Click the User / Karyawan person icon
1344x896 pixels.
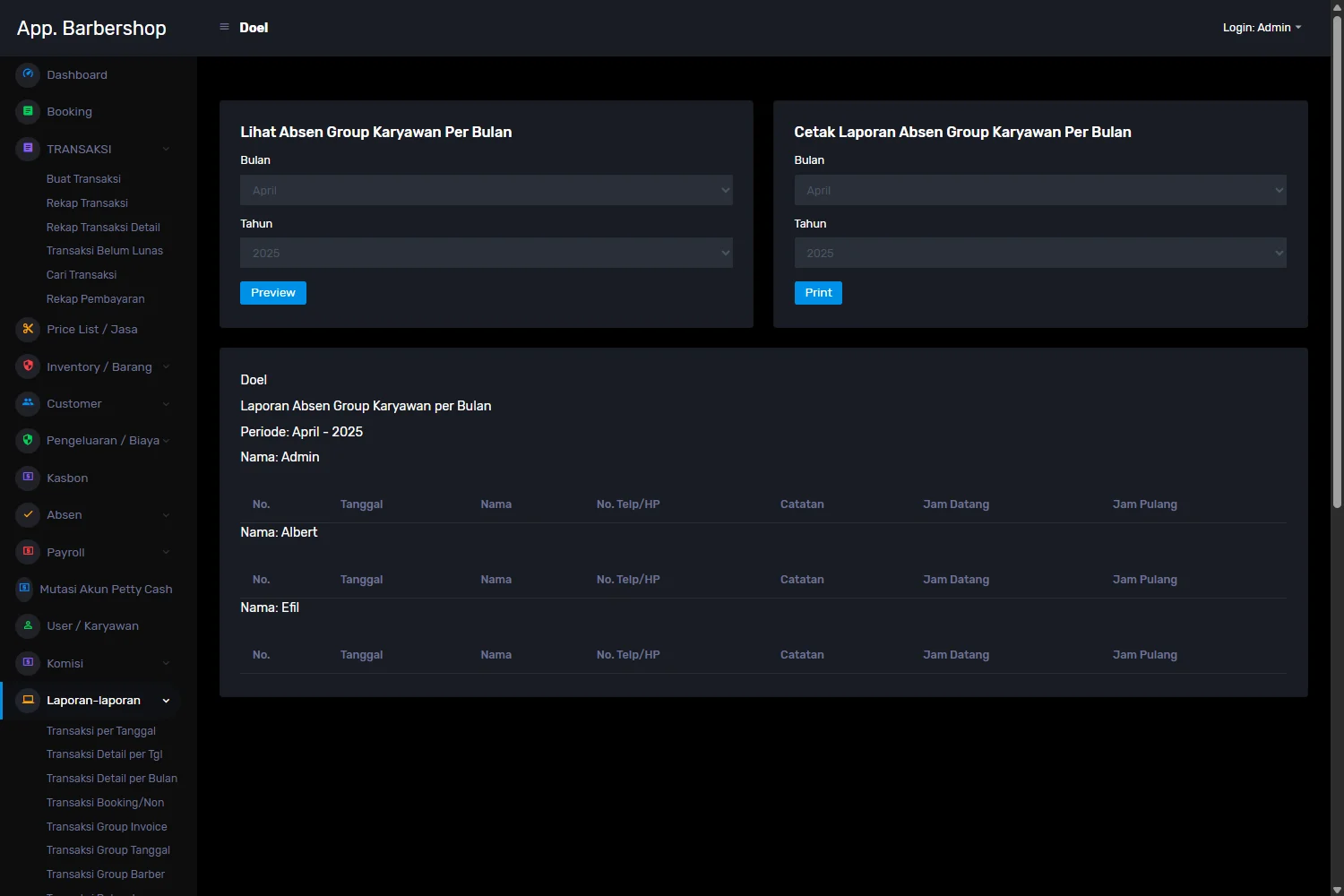click(28, 625)
